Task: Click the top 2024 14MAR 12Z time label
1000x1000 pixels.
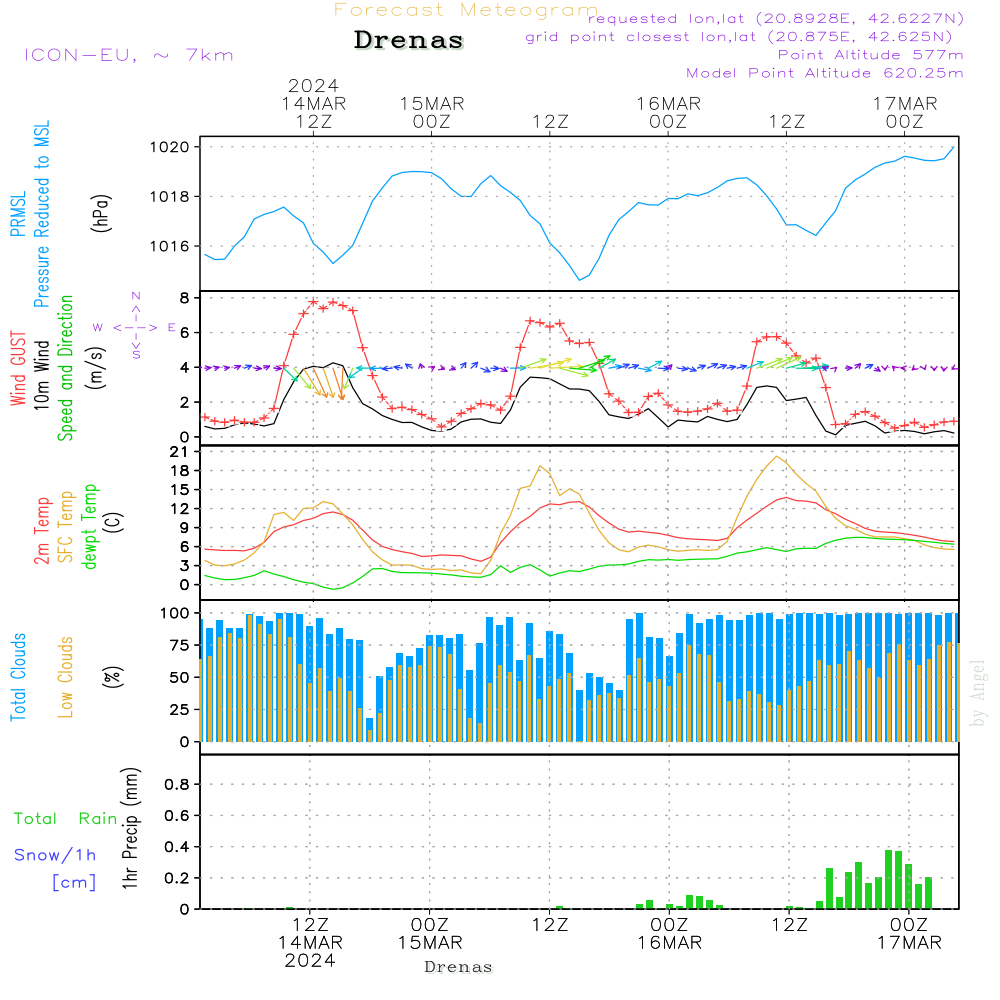Action: (314, 103)
